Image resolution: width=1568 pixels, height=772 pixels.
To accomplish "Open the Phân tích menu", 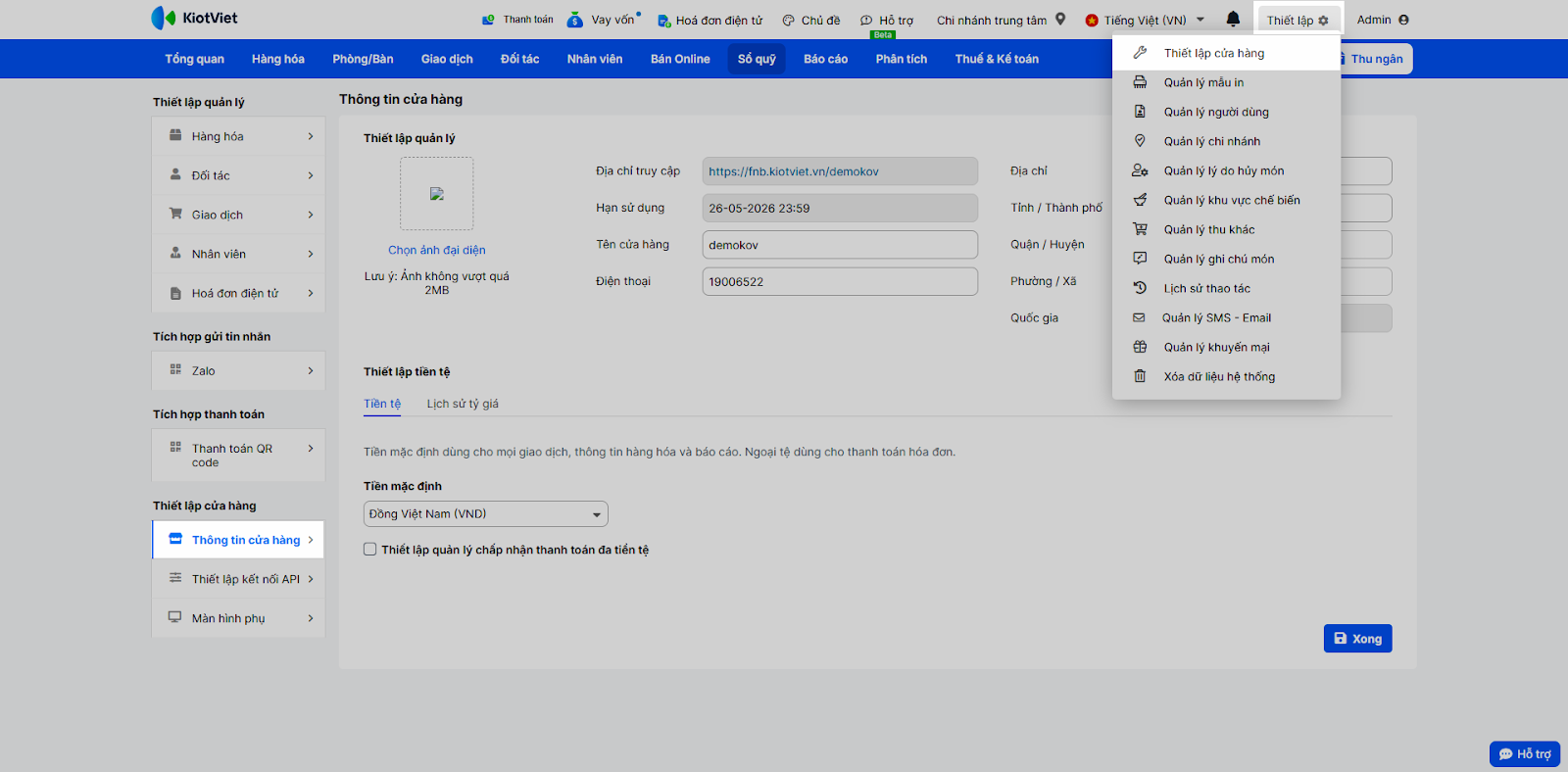I will pyautogui.click(x=902, y=59).
